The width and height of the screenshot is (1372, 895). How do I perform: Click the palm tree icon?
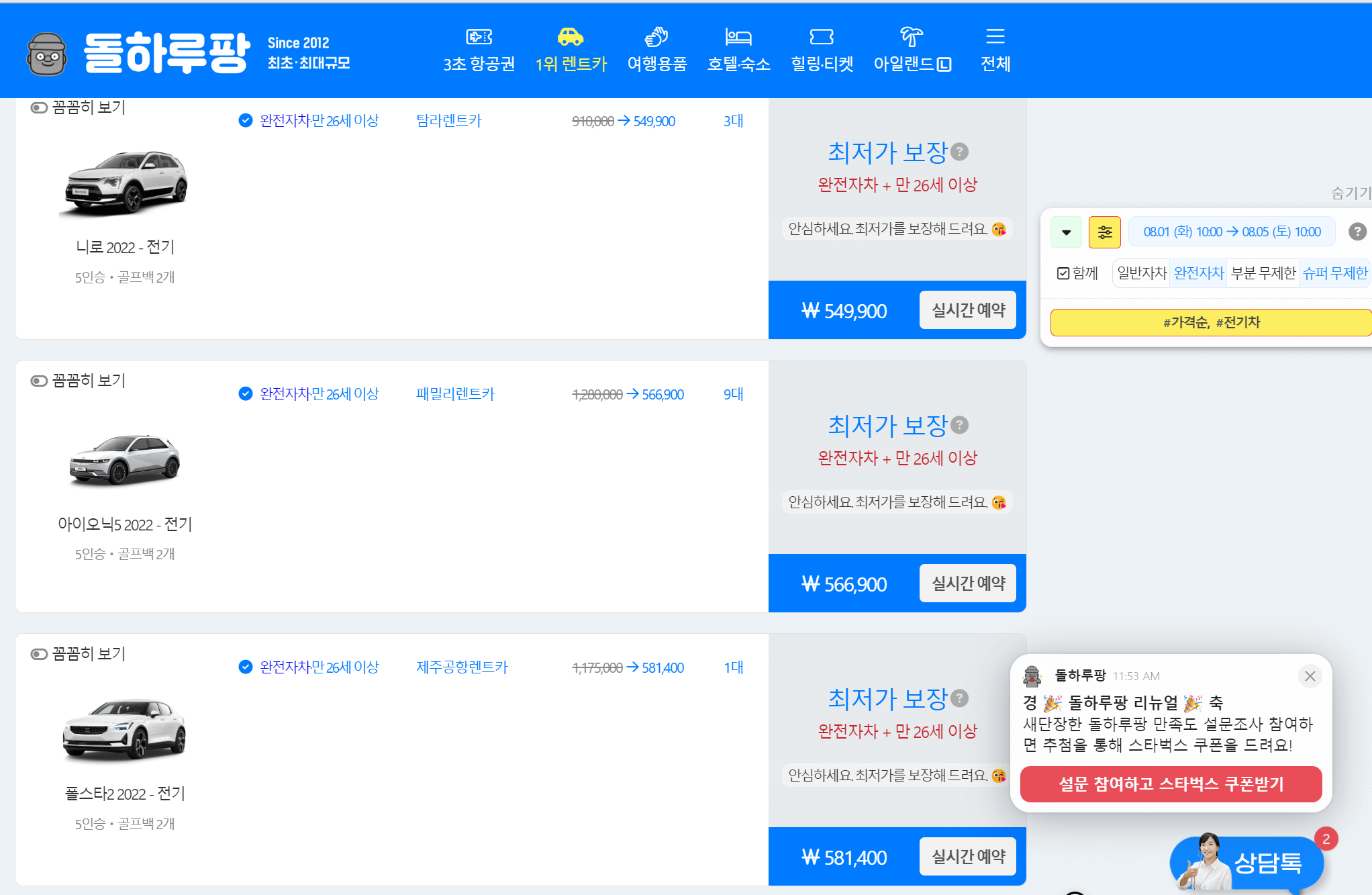point(912,36)
